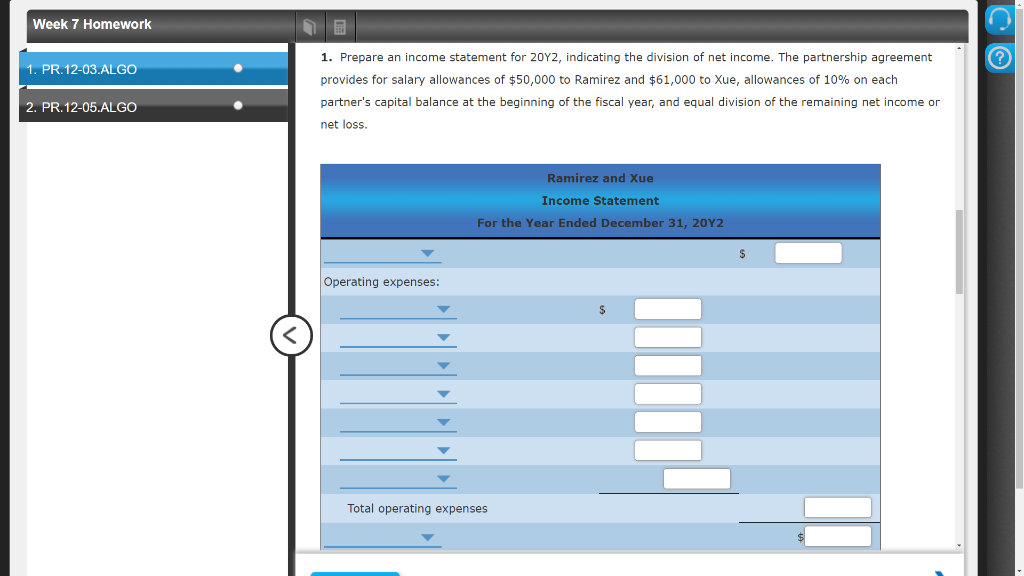The width and height of the screenshot is (1024, 576).
Task: Focus the fifth operating expense amount field
Action: (667, 423)
